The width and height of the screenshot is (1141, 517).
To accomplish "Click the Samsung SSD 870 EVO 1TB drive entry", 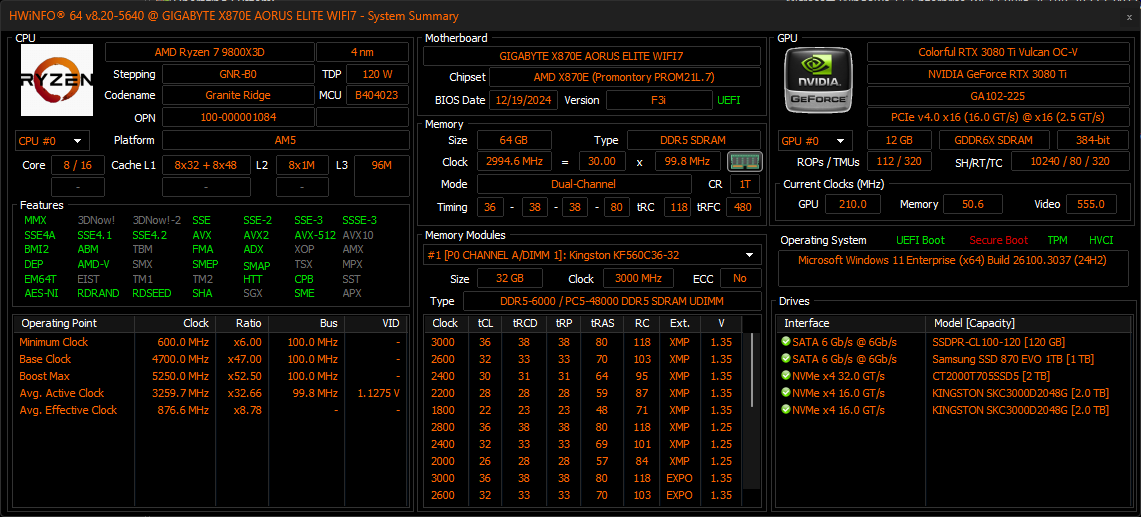I will tap(1013, 359).
